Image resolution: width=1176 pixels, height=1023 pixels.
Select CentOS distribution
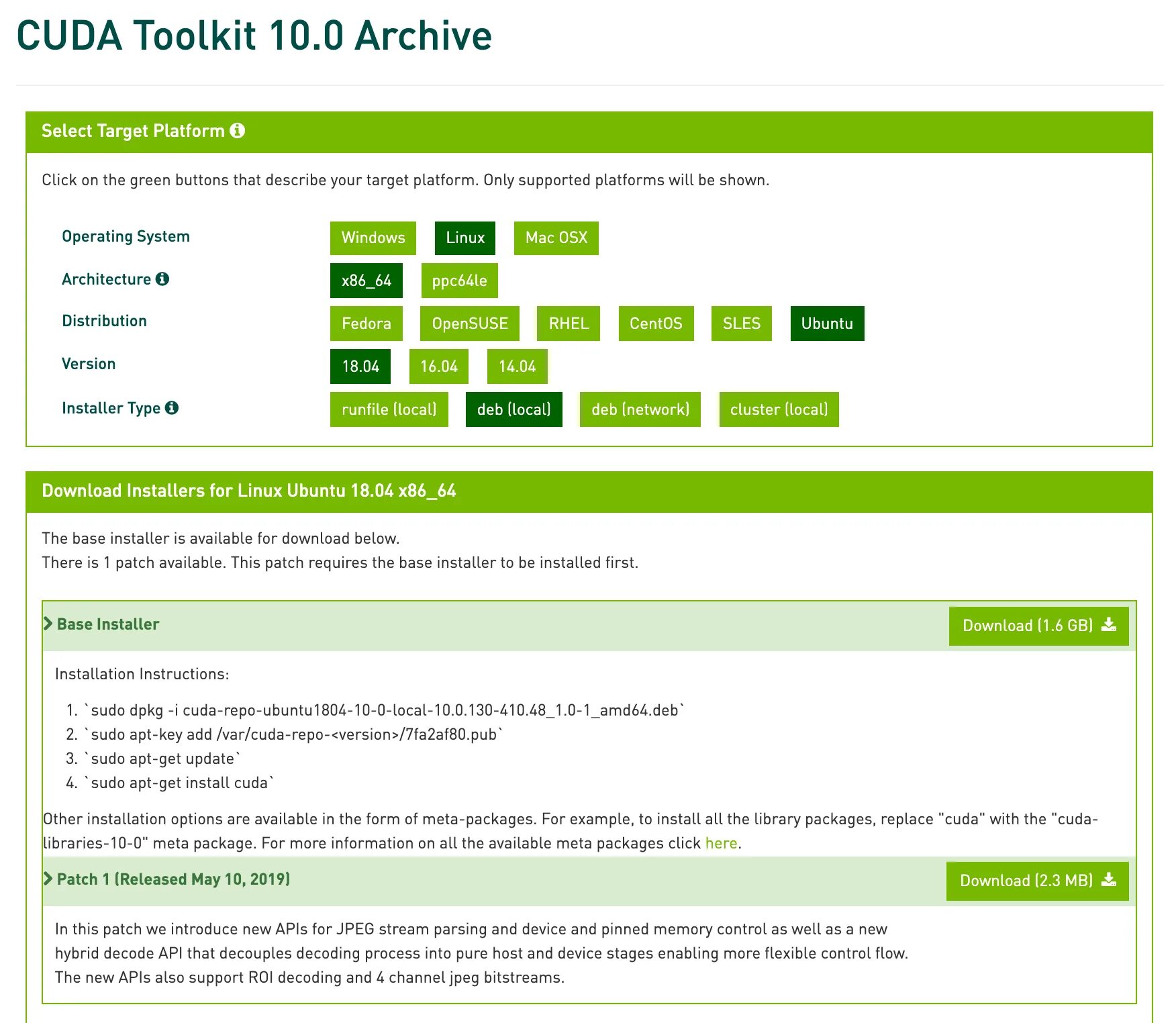tap(656, 324)
